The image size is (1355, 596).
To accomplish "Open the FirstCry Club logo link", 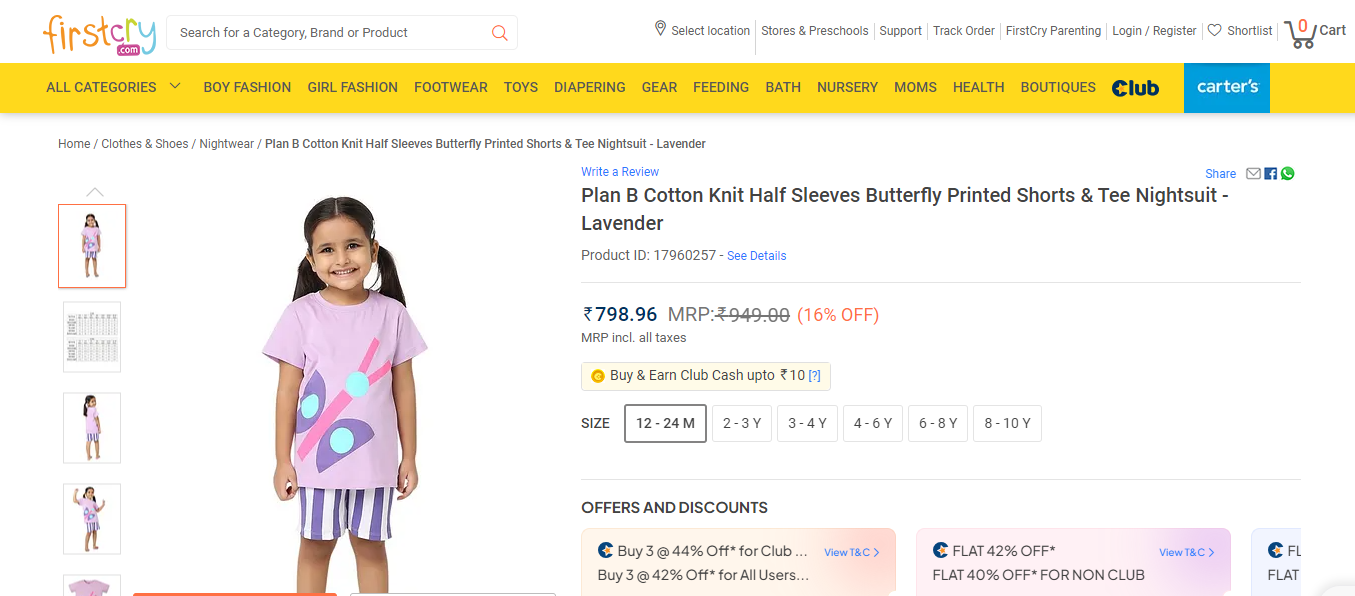I will pos(1135,88).
